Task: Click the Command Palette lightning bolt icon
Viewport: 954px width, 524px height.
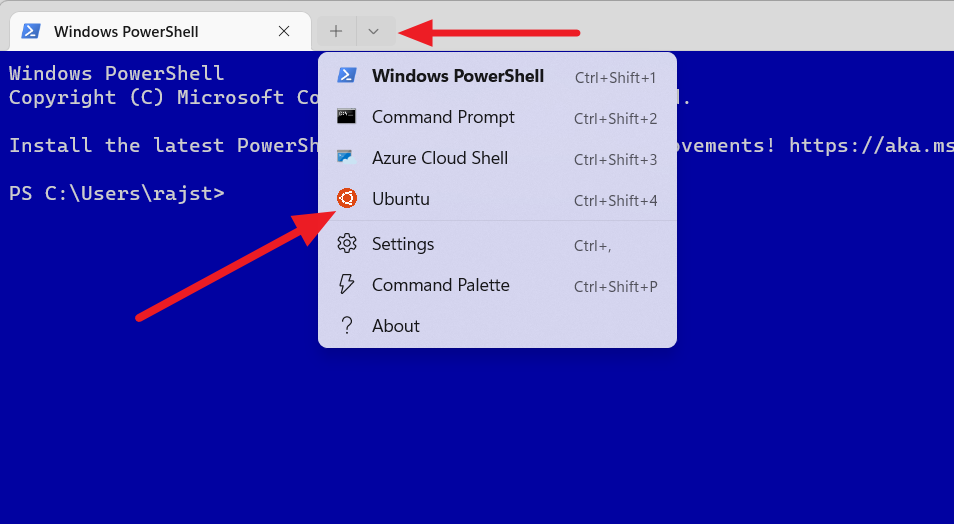Action: click(x=347, y=284)
